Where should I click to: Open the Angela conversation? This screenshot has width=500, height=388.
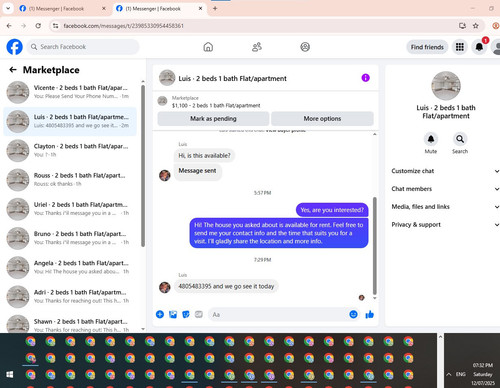pos(70,268)
